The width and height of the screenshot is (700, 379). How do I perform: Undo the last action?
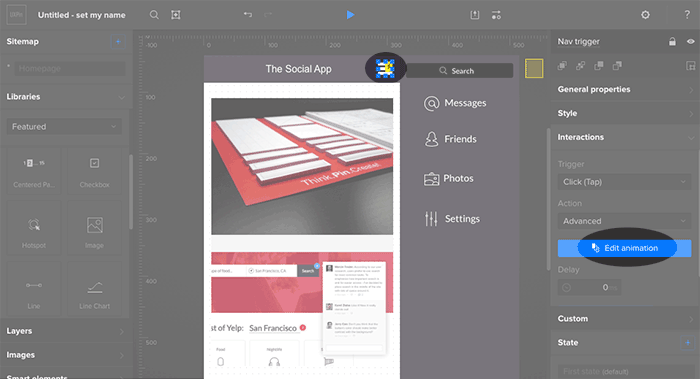pos(248,15)
